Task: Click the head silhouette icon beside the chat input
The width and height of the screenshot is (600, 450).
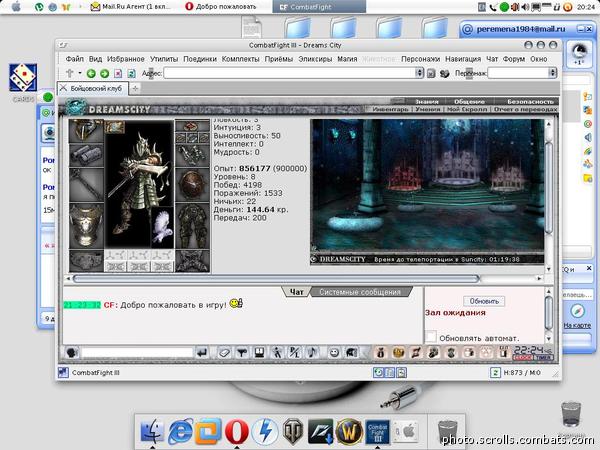Action: click(x=72, y=352)
